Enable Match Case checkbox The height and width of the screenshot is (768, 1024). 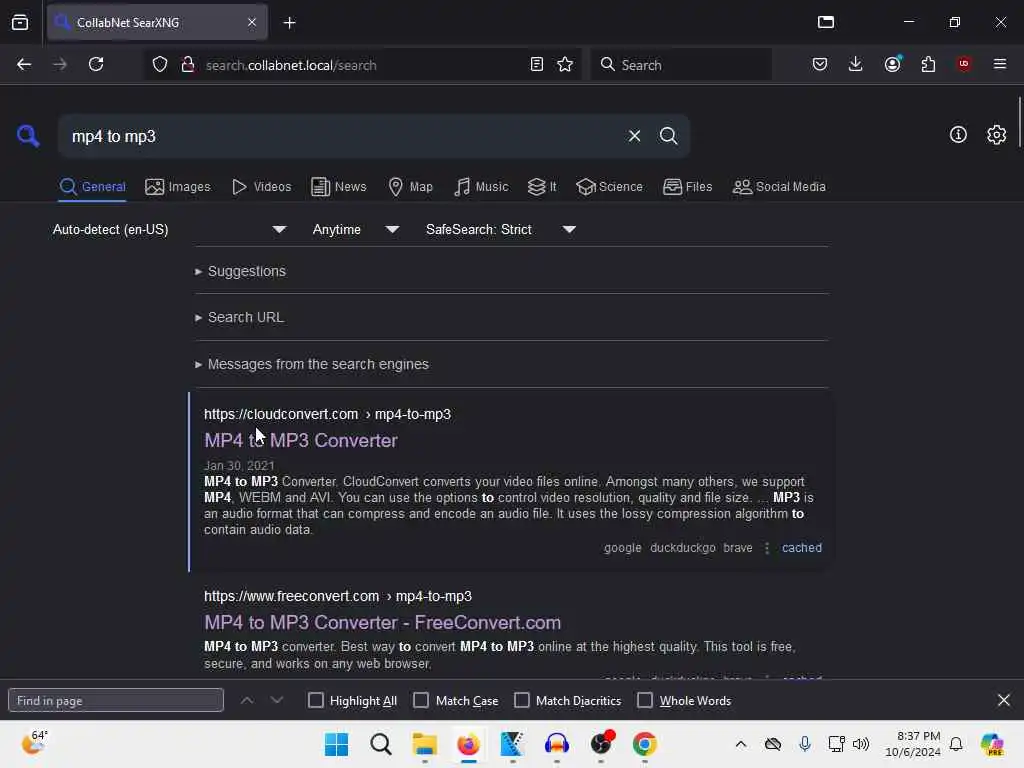[421, 700]
